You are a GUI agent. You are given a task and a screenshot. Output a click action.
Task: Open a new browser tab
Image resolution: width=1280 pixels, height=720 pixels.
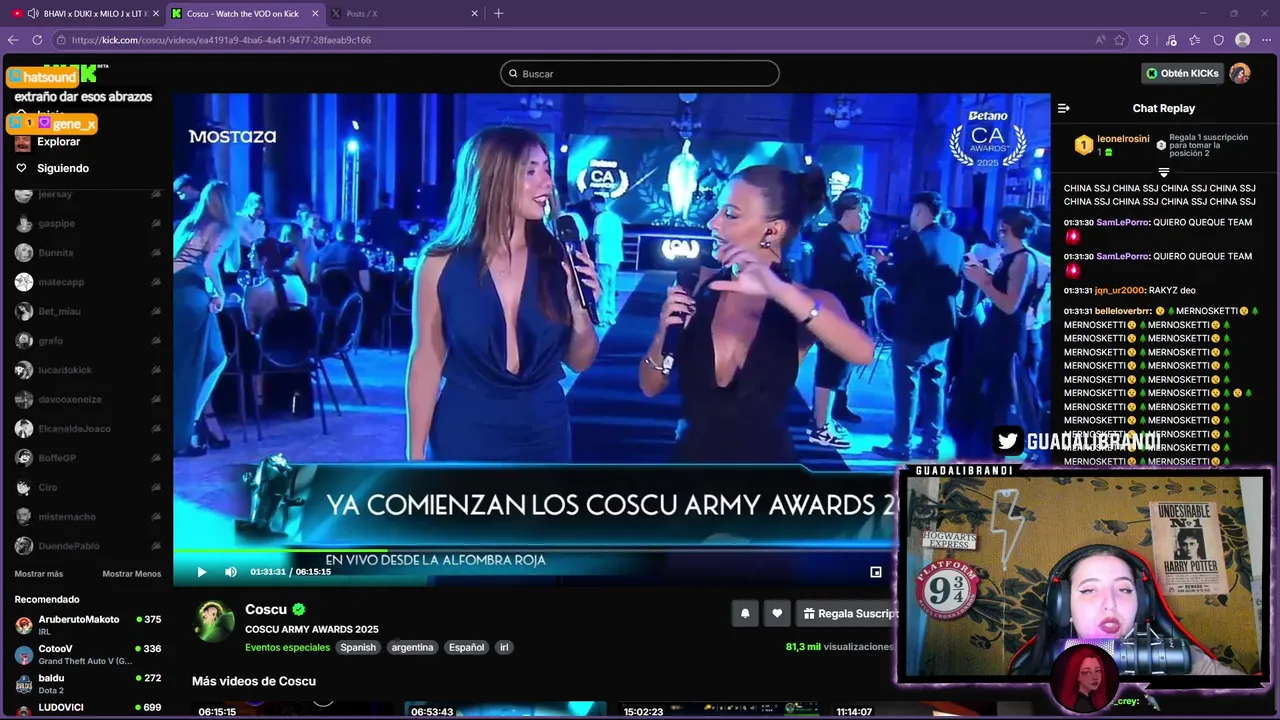pos(498,13)
